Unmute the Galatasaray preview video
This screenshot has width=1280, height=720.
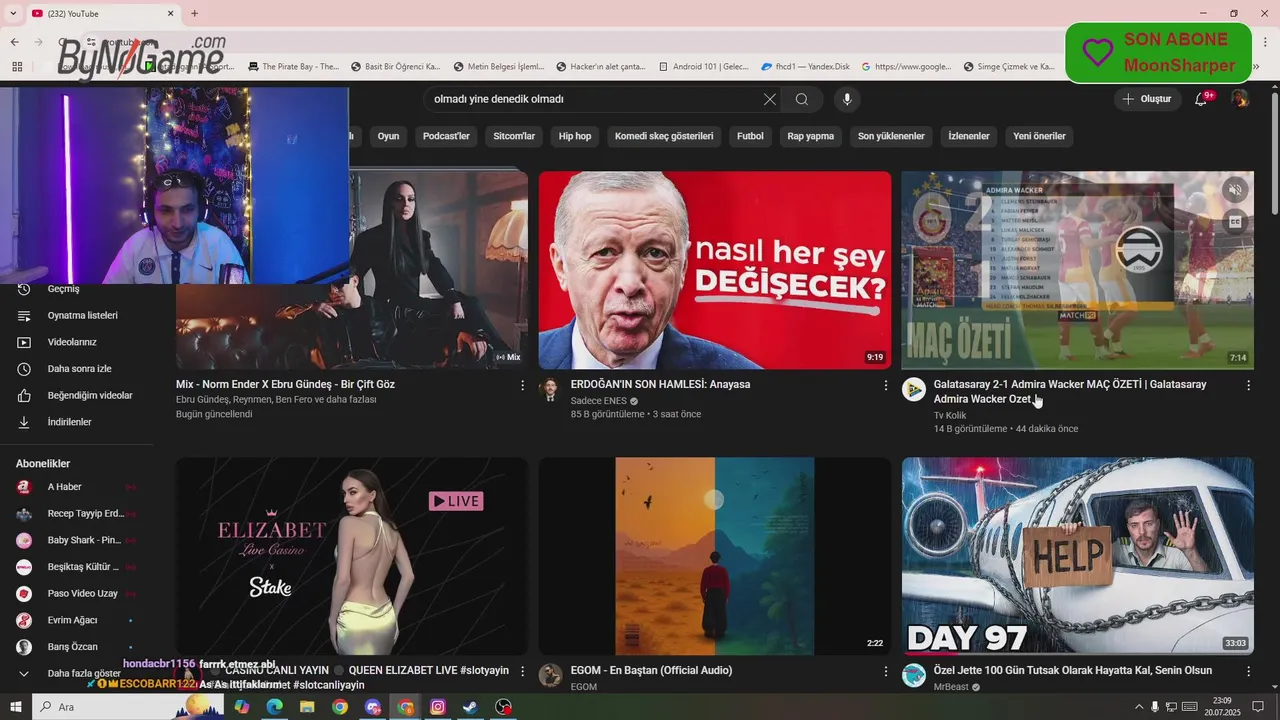coord(1235,190)
